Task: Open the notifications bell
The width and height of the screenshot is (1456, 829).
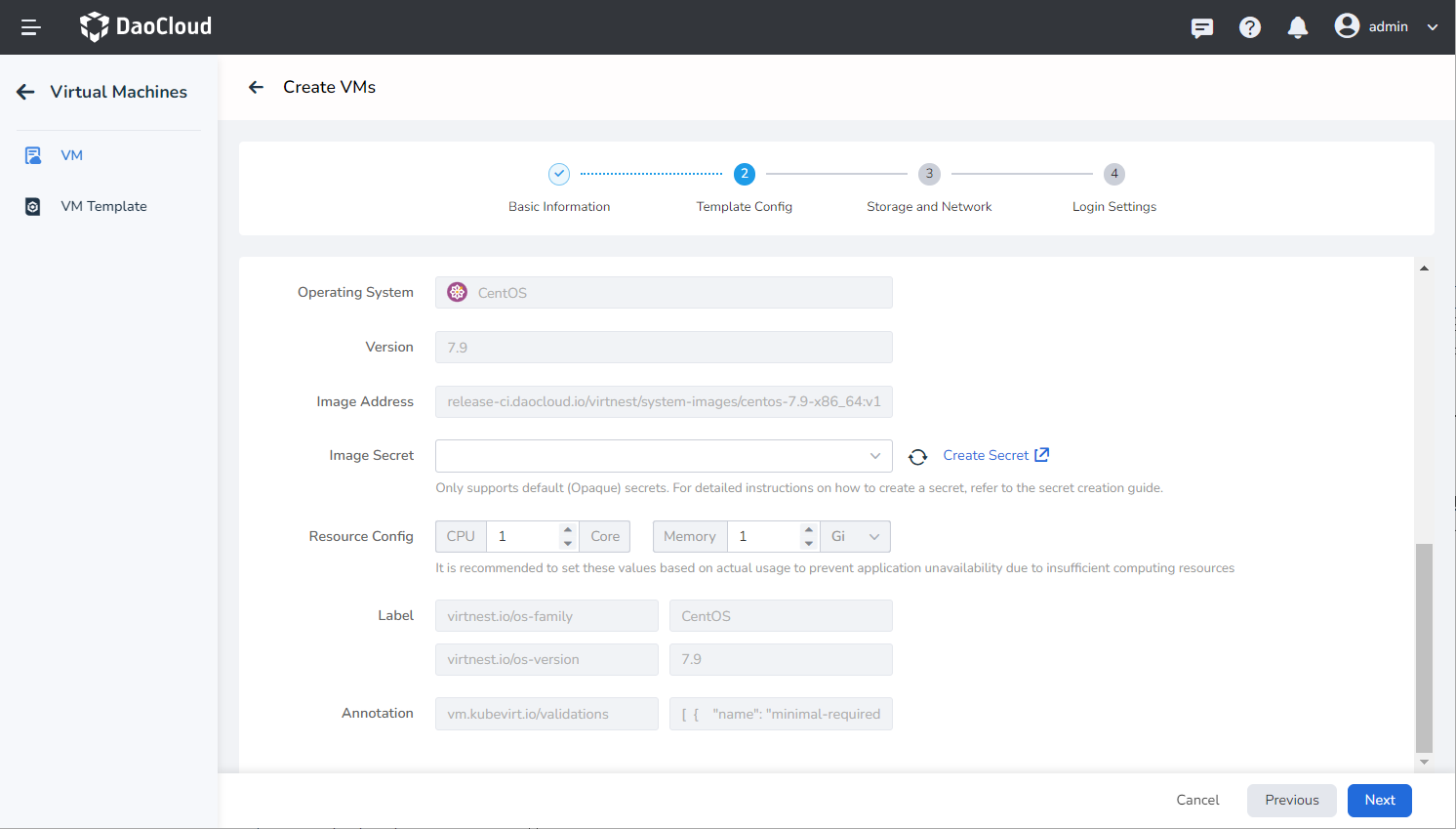Action: pyautogui.click(x=1297, y=27)
